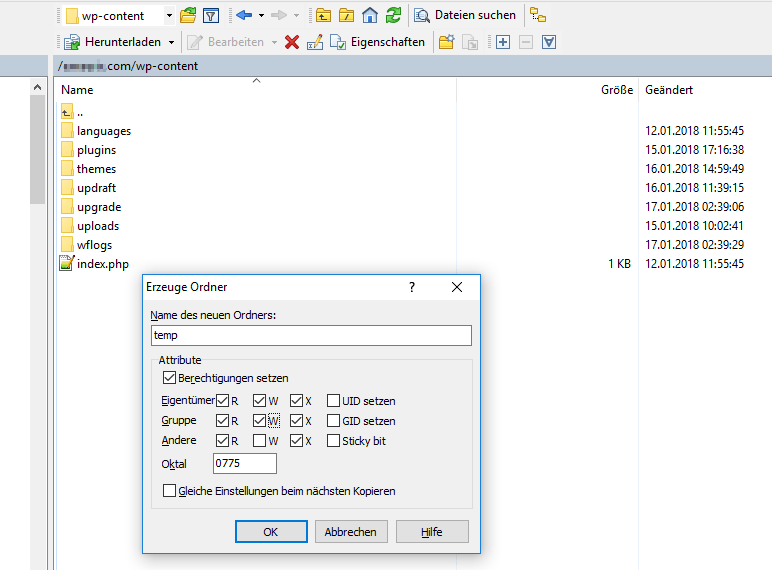
Task: Click the new folder name field
Action: pyautogui.click(x=311, y=335)
